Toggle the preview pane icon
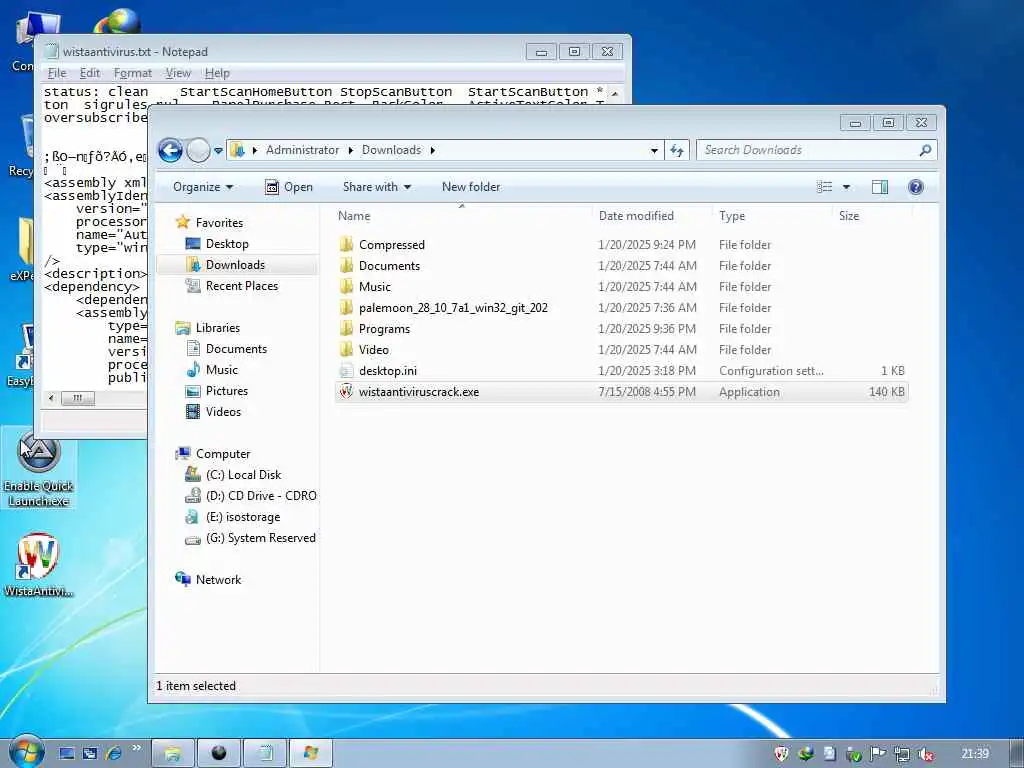The height and width of the screenshot is (768, 1024). pos(880,187)
